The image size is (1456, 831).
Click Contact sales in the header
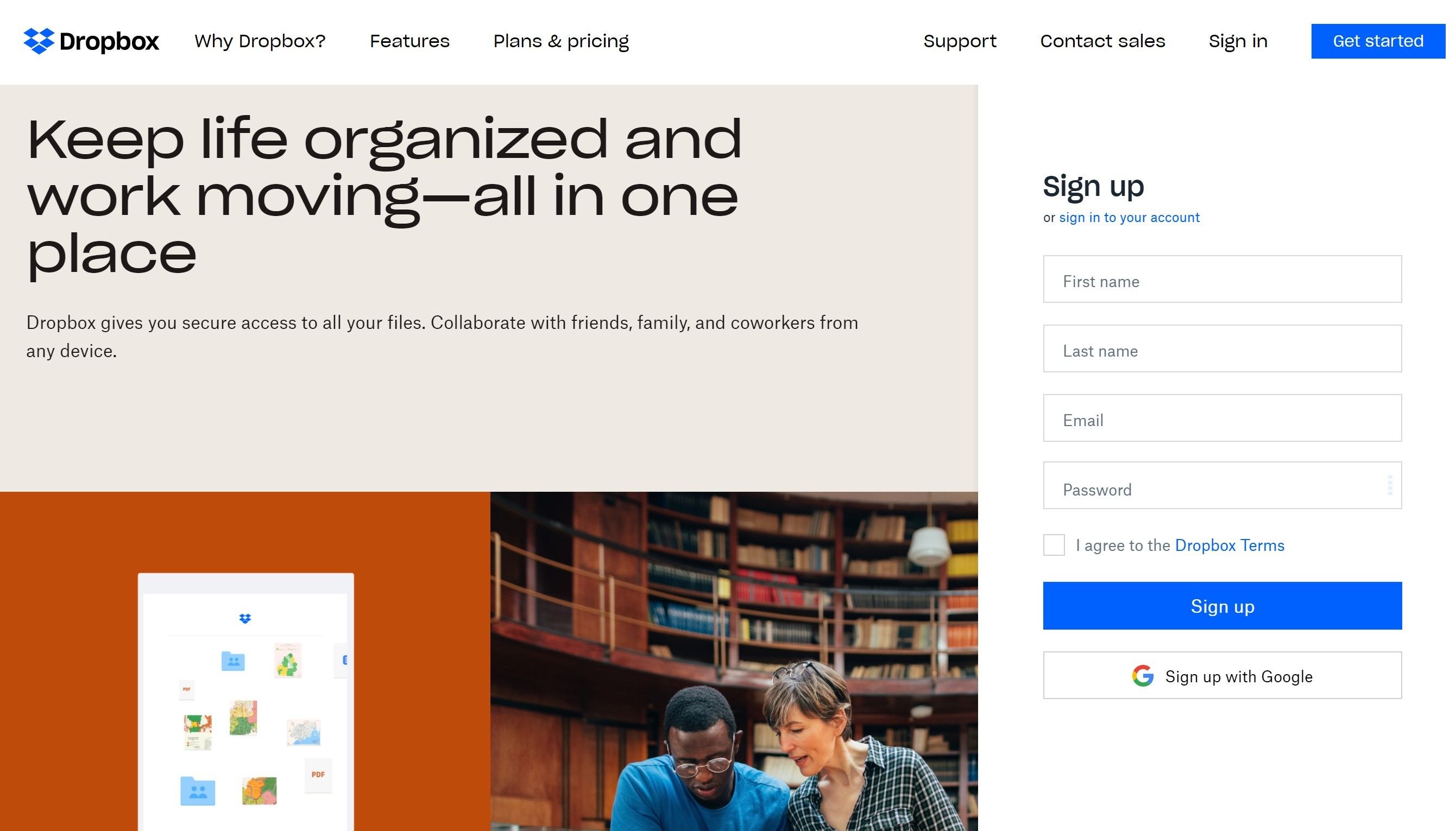point(1102,41)
